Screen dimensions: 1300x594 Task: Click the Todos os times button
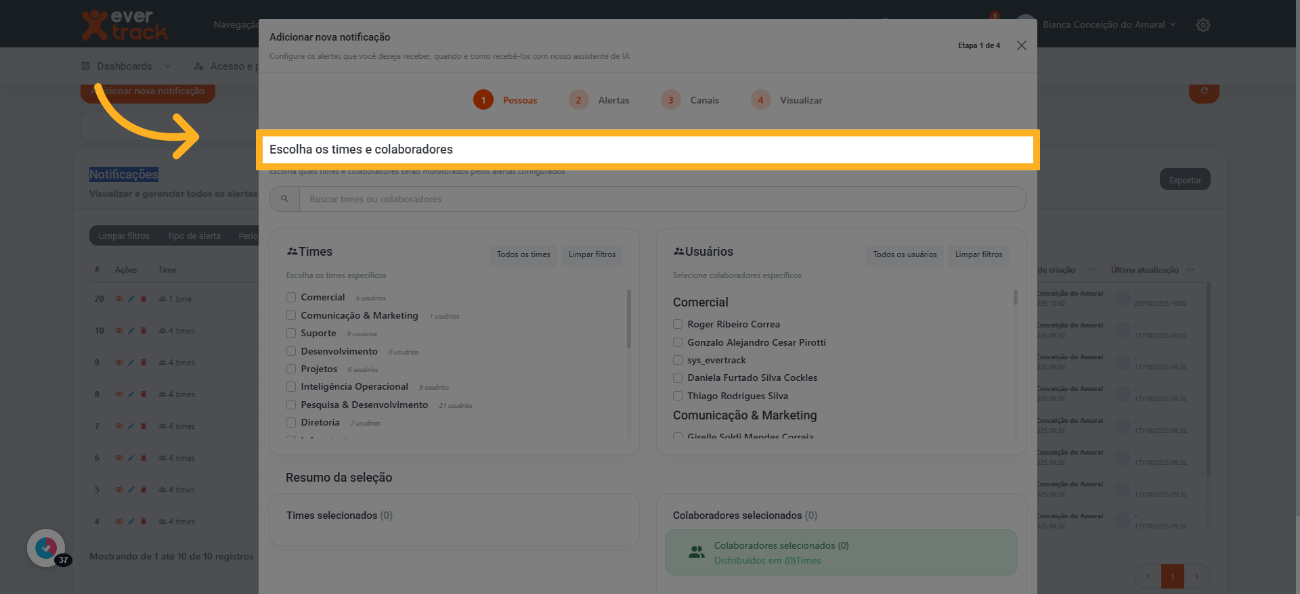tap(524, 255)
